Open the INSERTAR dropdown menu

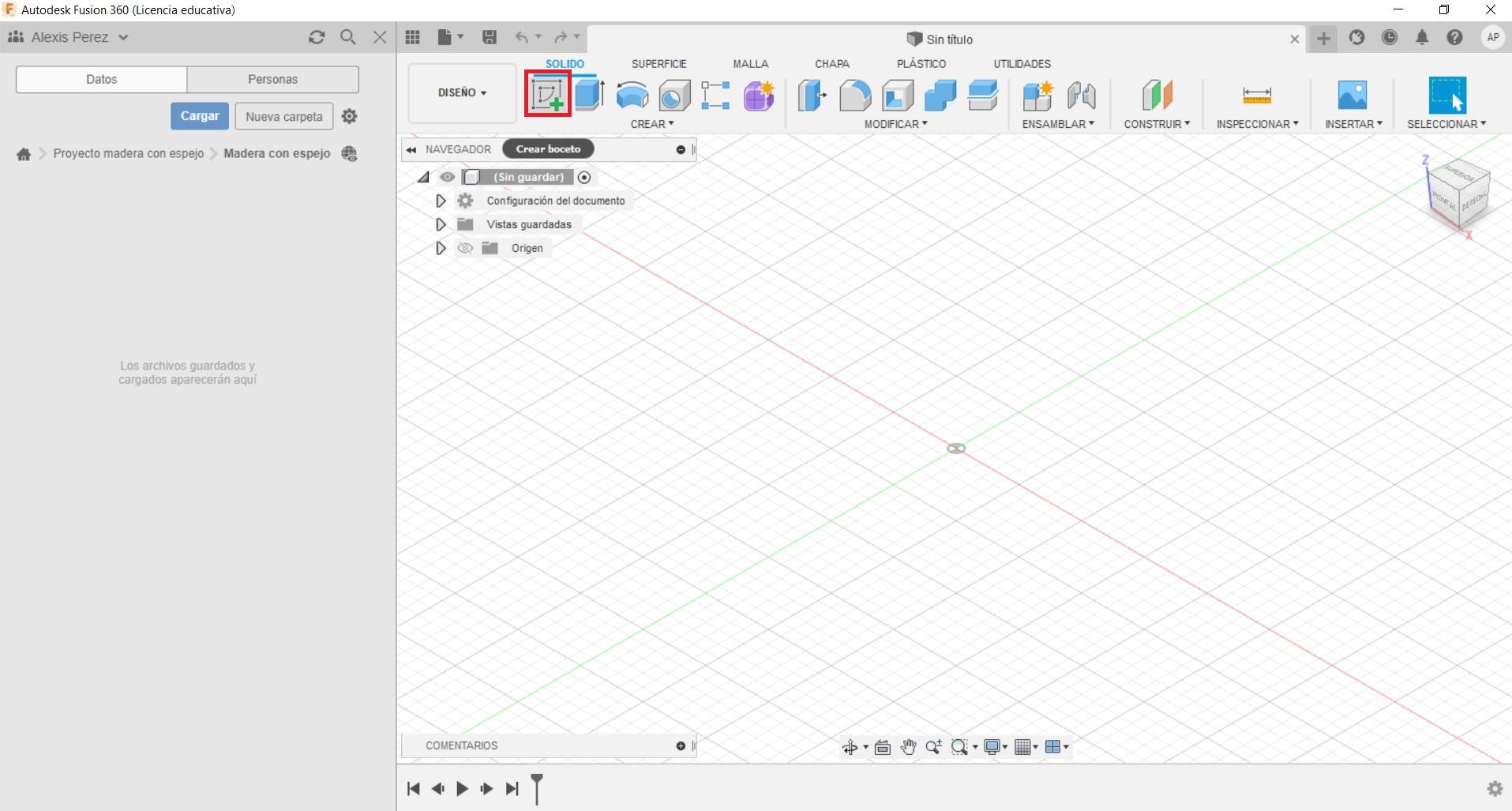pyautogui.click(x=1353, y=124)
